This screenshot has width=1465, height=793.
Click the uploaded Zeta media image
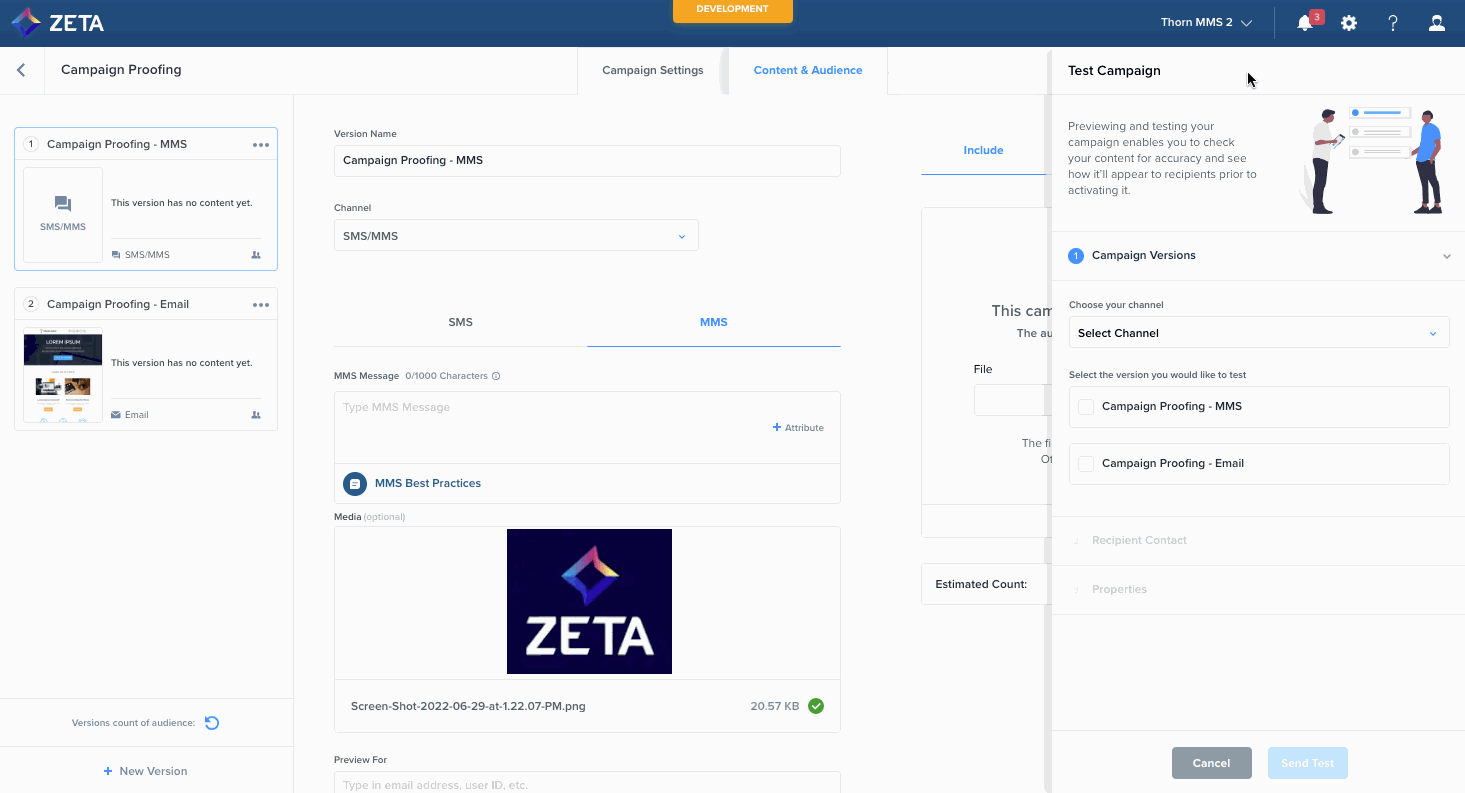click(x=589, y=601)
